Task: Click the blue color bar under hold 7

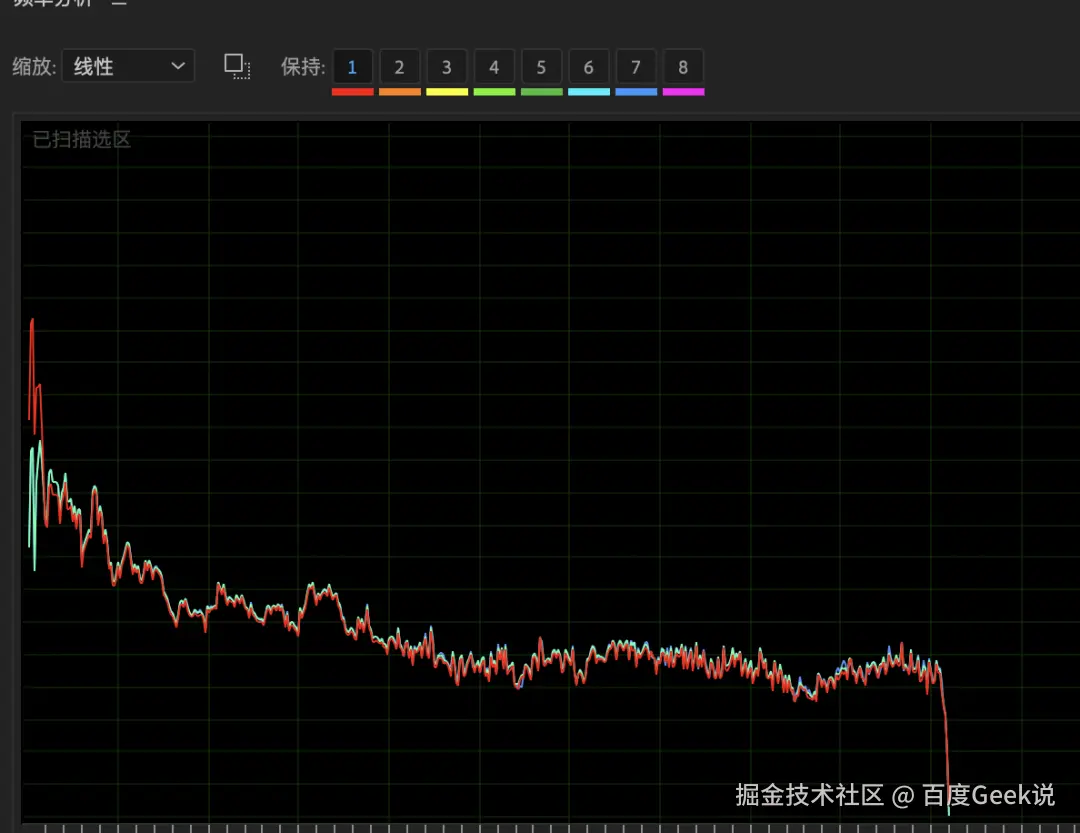Action: 636,92
